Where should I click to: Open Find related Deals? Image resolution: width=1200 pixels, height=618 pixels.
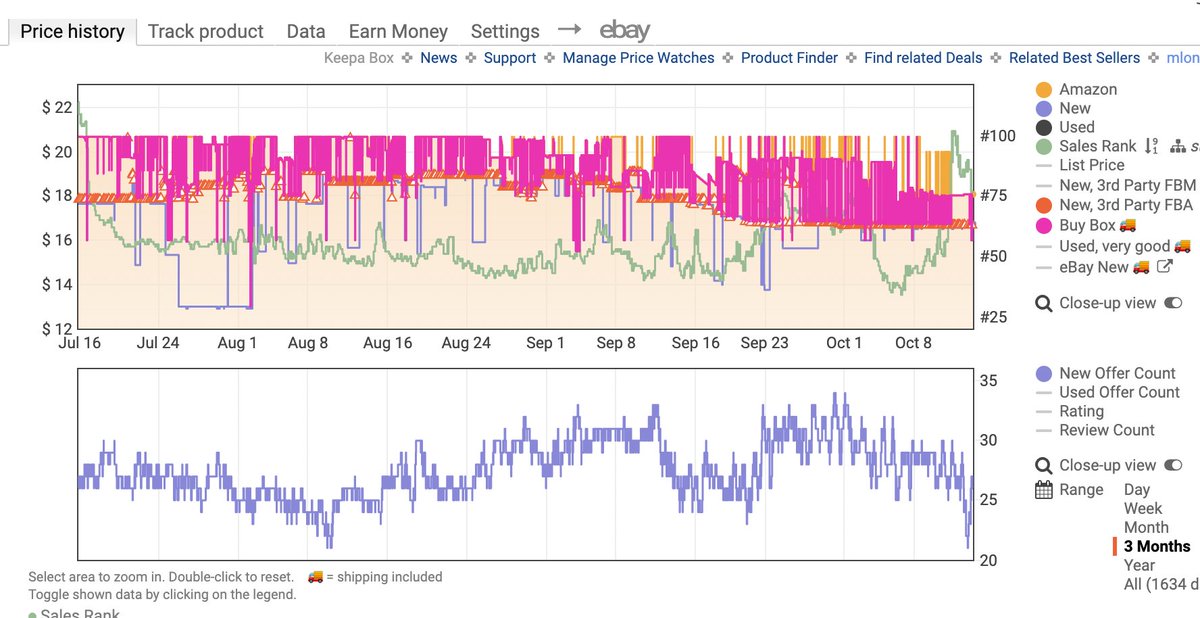pyautogui.click(x=922, y=57)
